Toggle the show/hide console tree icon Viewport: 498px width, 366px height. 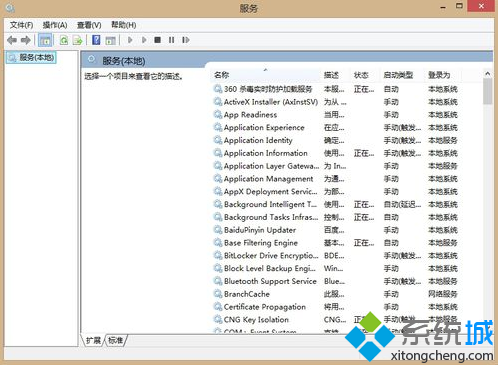45,40
